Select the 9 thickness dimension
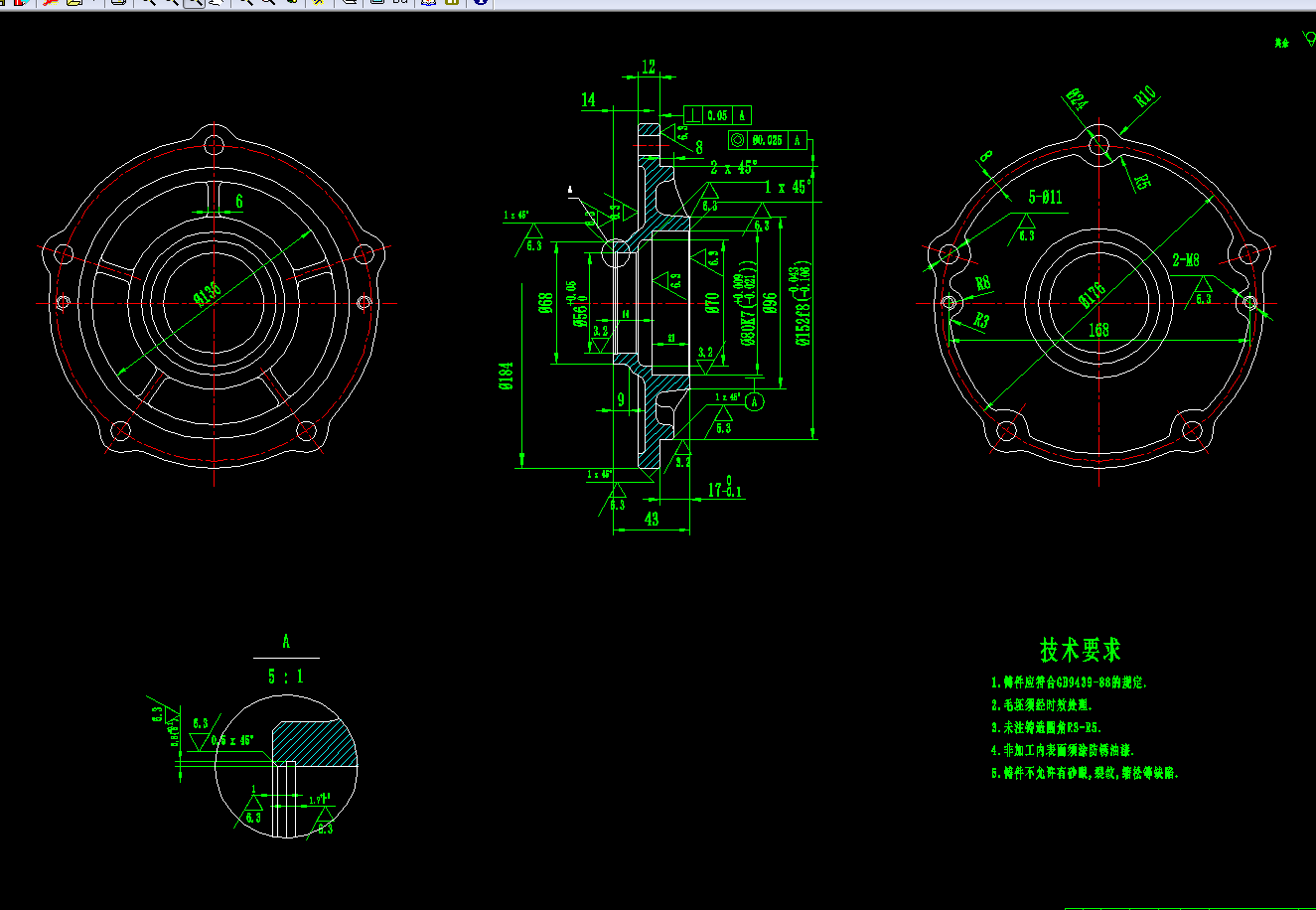The image size is (1316, 910). (x=621, y=400)
